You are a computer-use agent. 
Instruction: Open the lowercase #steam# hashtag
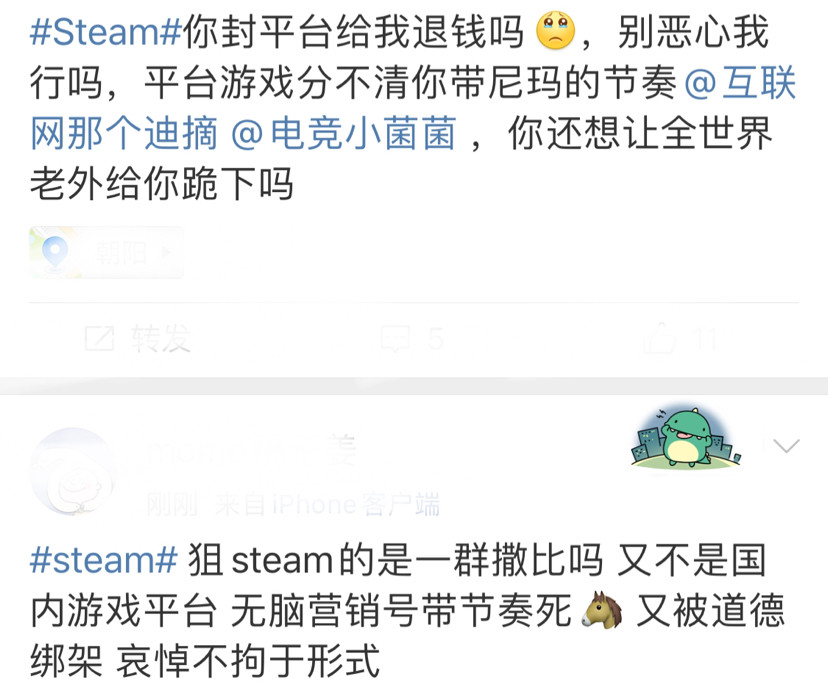click(x=104, y=561)
